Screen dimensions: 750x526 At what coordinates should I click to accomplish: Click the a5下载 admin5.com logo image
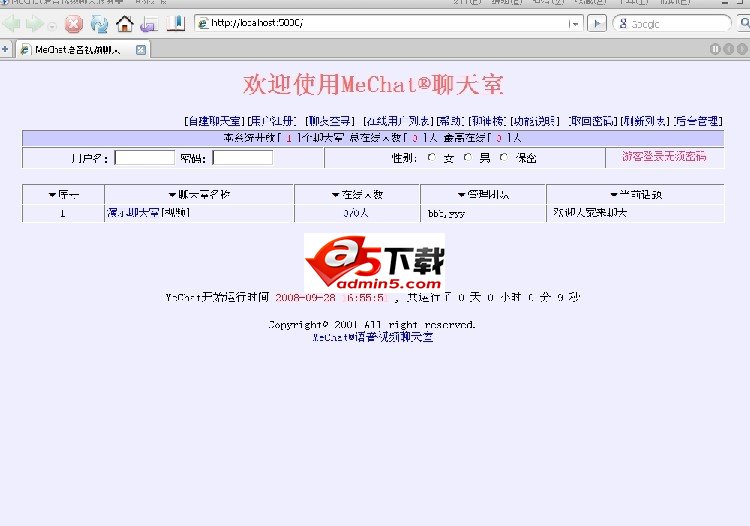[x=375, y=263]
